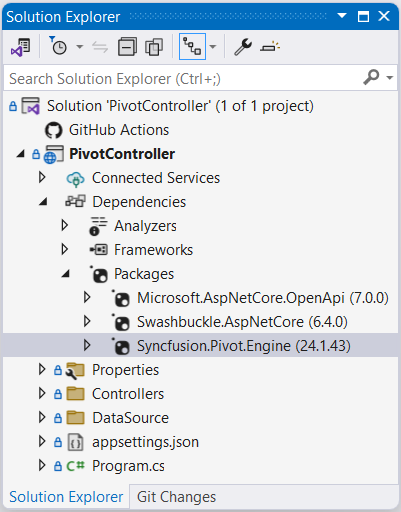401x512 pixels.
Task: Select Swashbuckle.AspNetCore (6.4.0)
Action: click(x=242, y=322)
